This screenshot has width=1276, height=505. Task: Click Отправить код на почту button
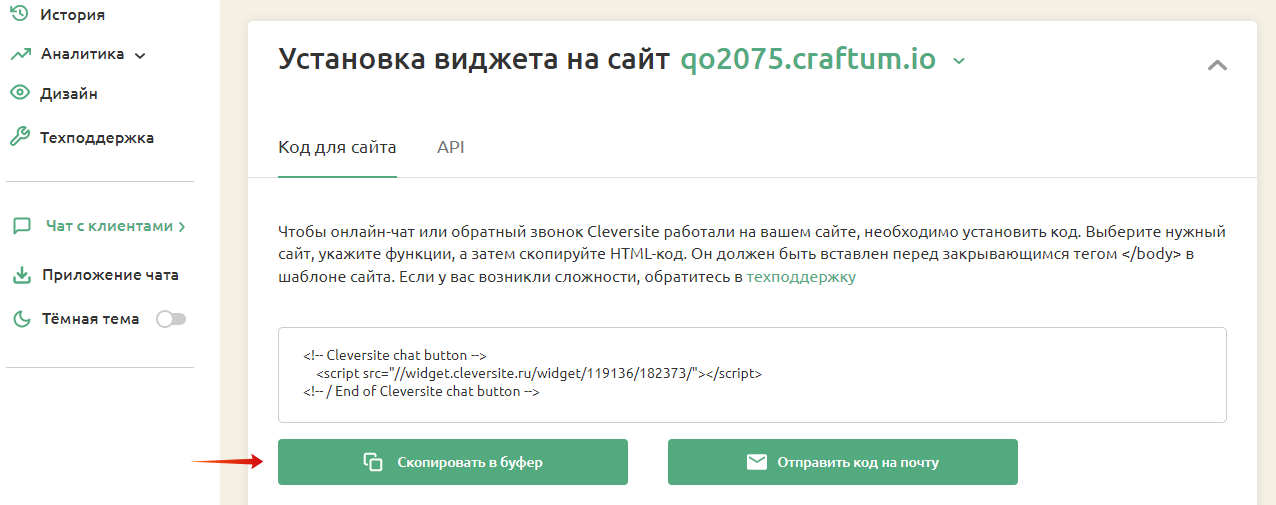tap(843, 462)
